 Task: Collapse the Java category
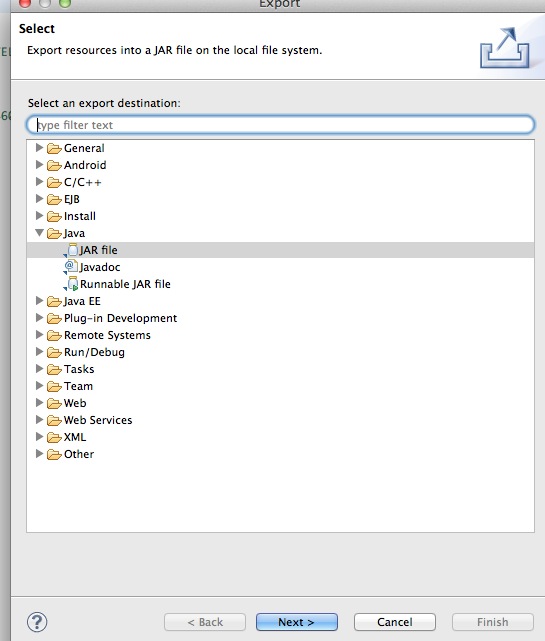39,233
